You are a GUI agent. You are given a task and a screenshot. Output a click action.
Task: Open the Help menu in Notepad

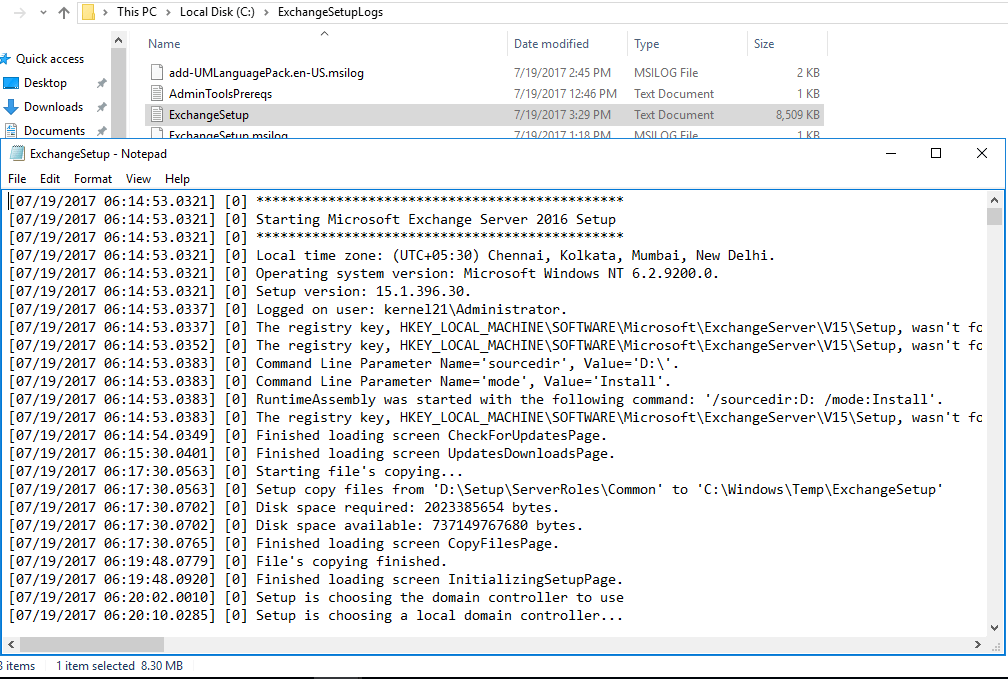[x=177, y=179]
